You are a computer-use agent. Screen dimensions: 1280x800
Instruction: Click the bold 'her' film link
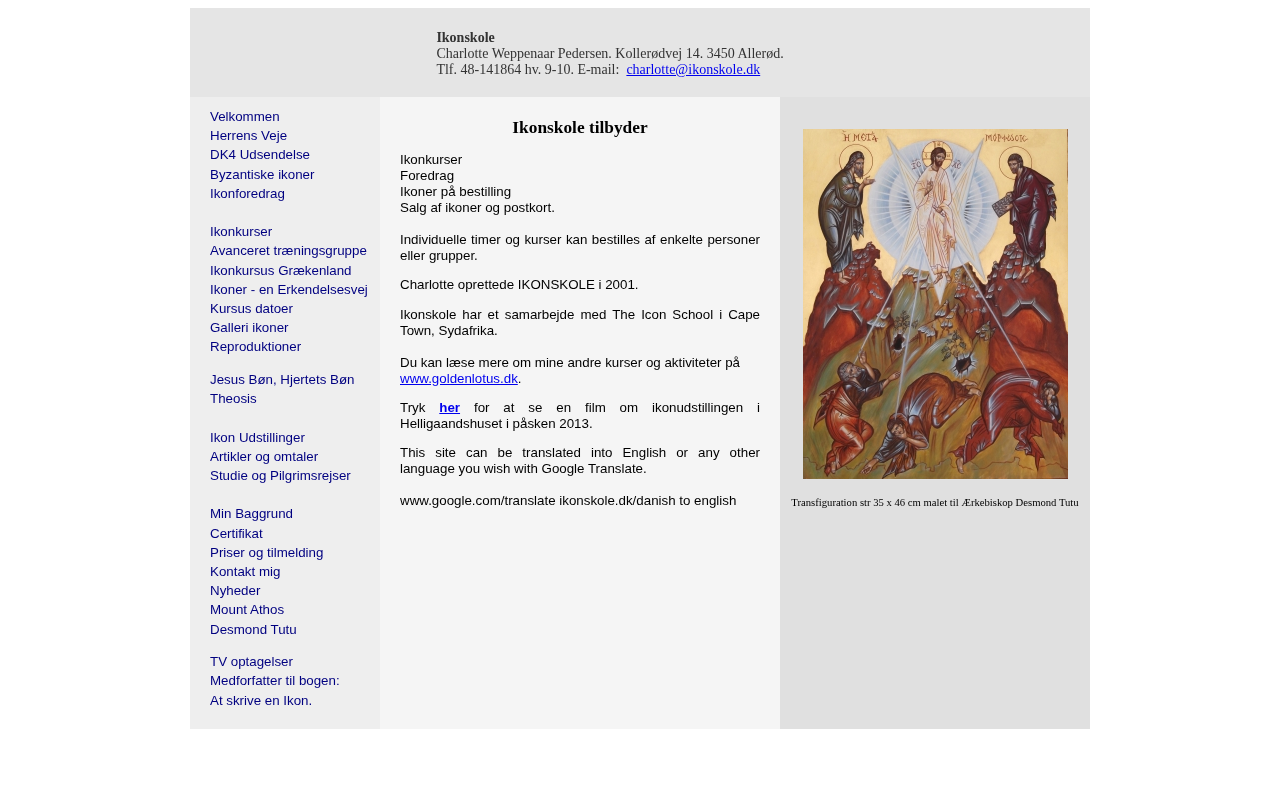pyautogui.click(x=449, y=408)
